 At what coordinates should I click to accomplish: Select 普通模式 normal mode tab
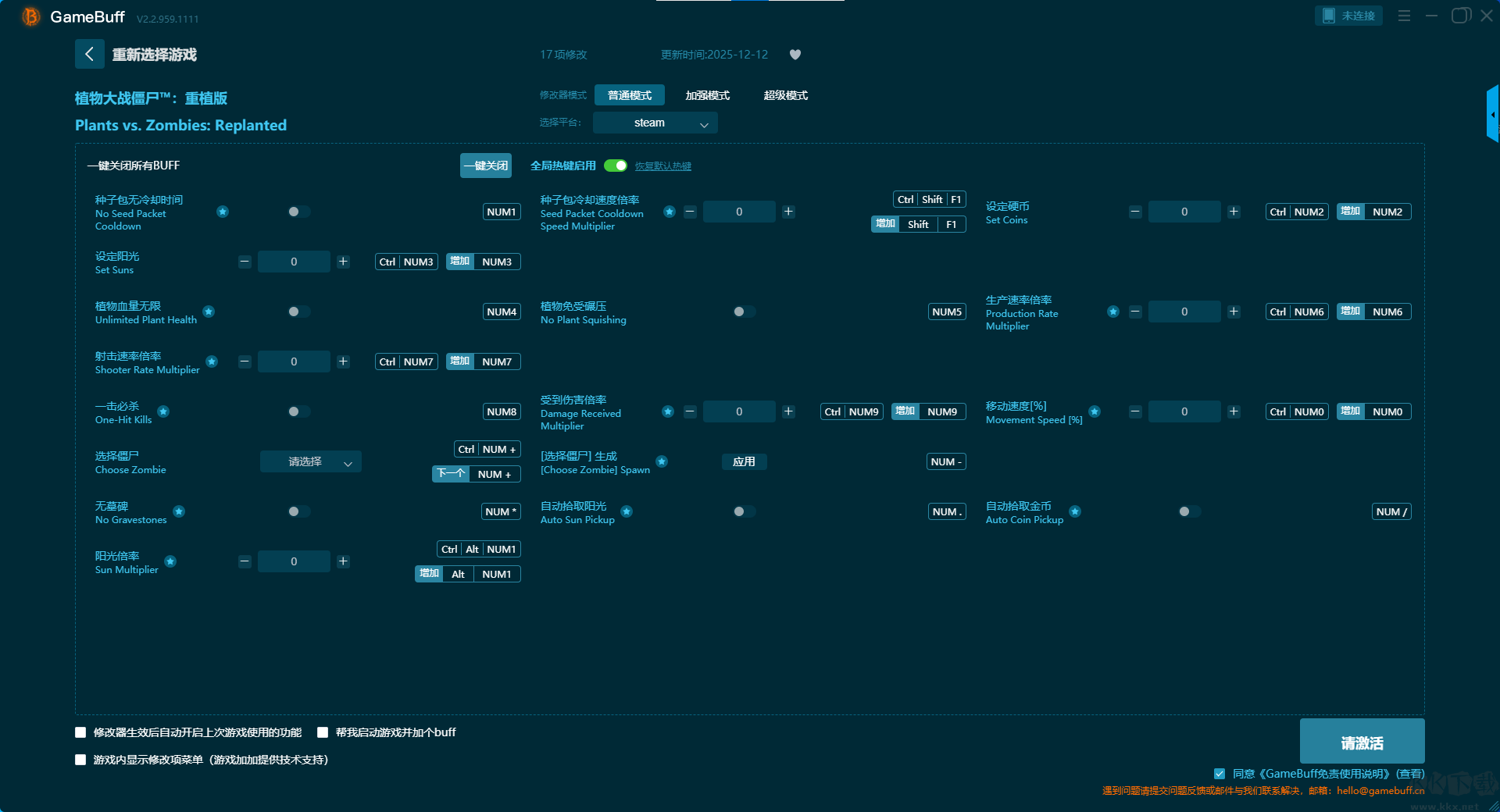[x=630, y=95]
